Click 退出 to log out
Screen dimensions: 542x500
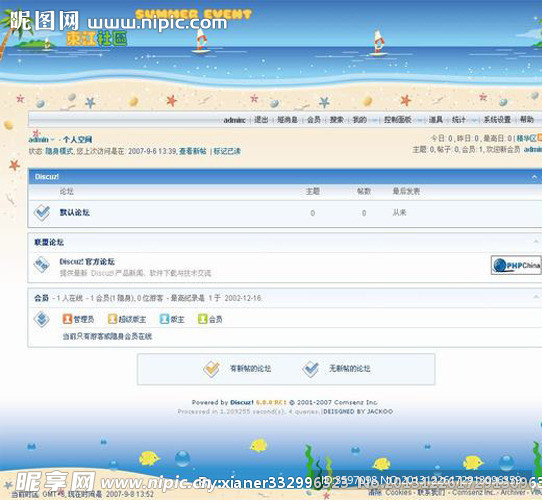pos(261,120)
